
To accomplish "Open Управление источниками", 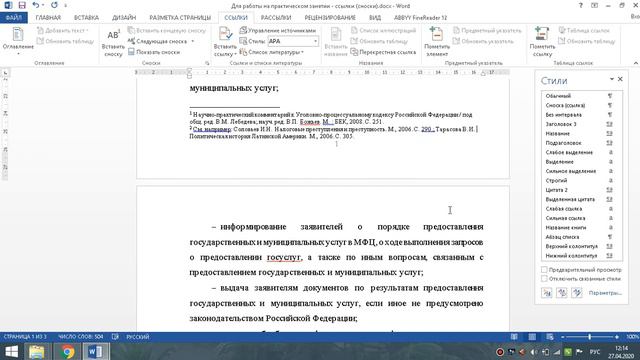I will tap(278, 31).
